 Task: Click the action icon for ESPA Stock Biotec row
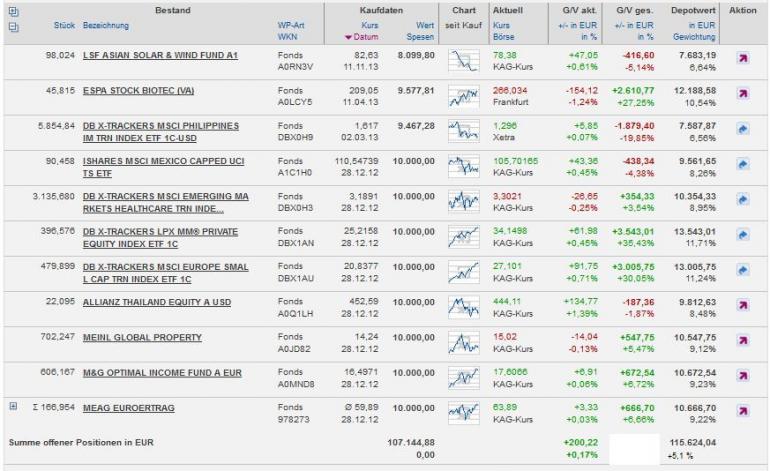743,94
